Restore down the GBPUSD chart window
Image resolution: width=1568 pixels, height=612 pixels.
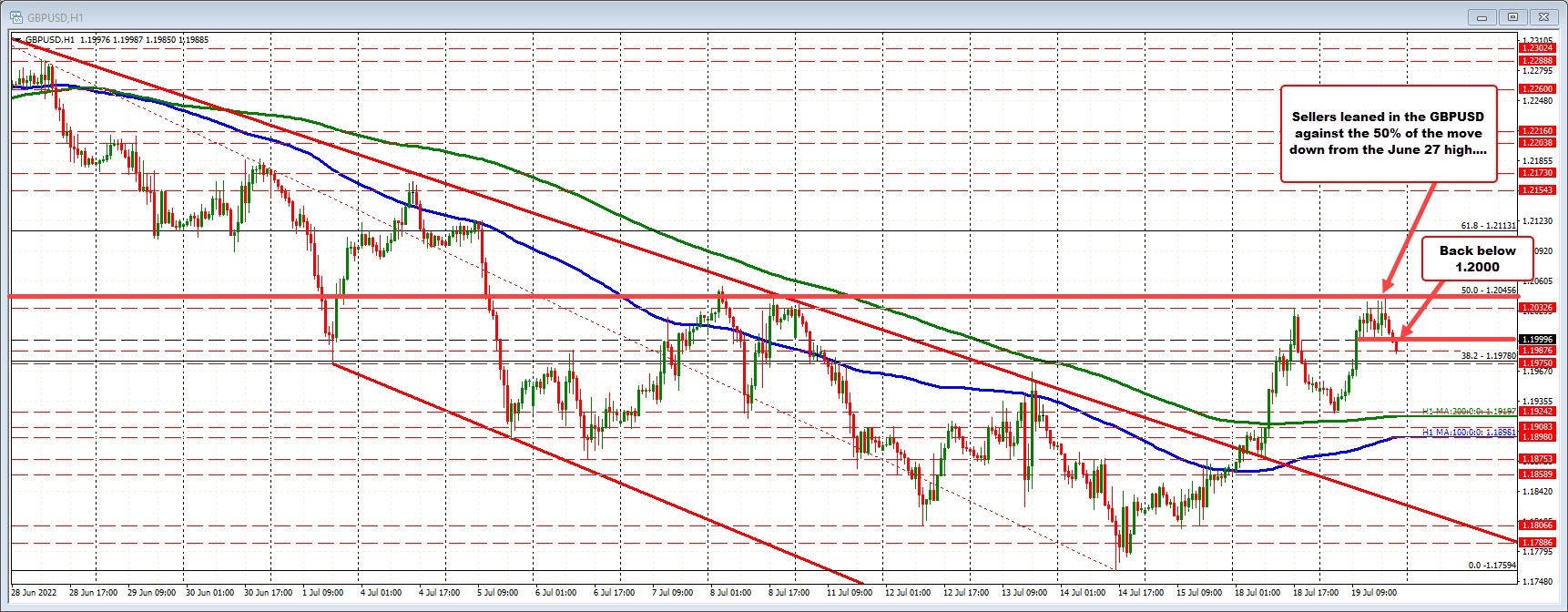coord(1512,17)
